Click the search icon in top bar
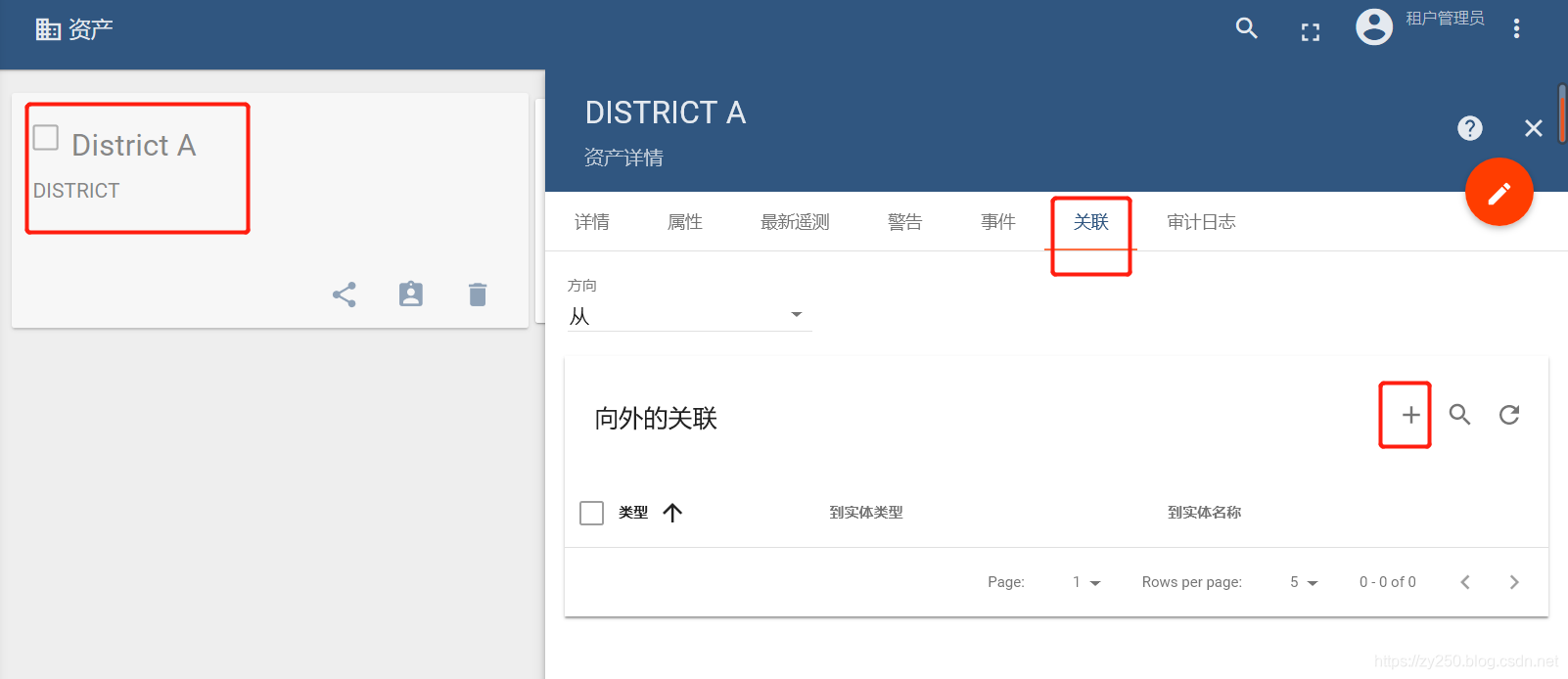This screenshot has width=1568, height=679. [1247, 28]
